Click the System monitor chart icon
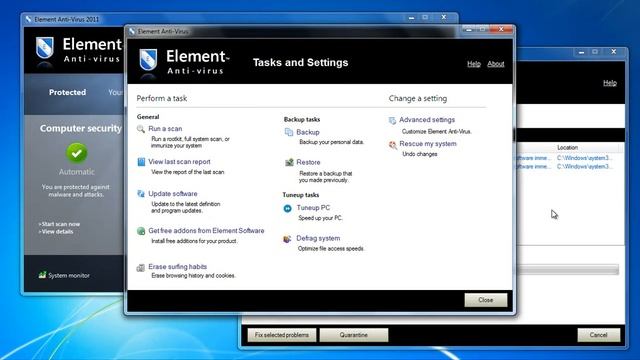 click(x=42, y=275)
